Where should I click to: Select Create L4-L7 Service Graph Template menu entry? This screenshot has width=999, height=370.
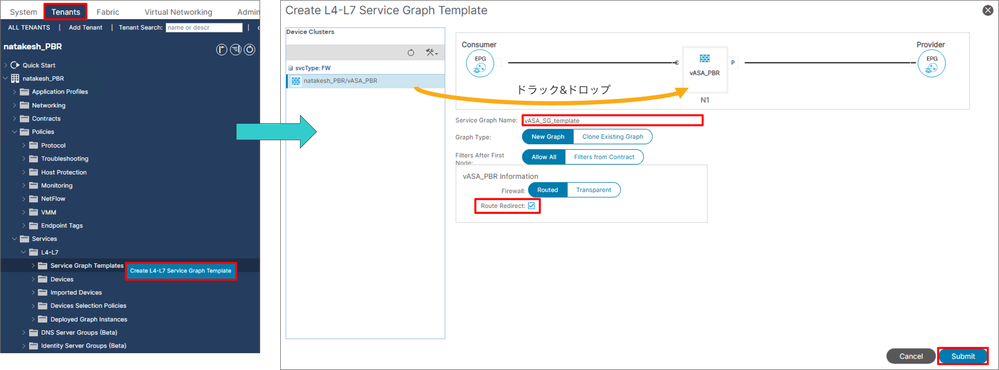[180, 271]
